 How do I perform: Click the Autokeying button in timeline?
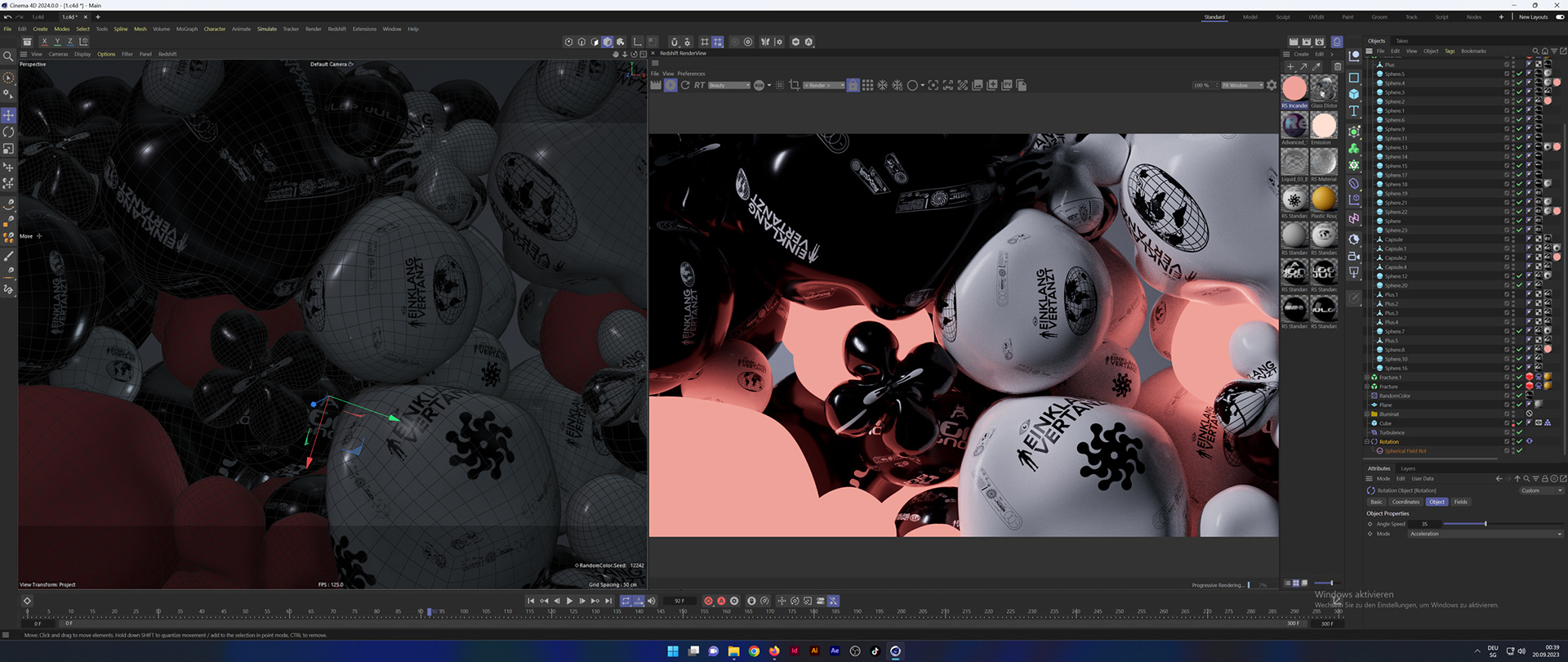(721, 601)
